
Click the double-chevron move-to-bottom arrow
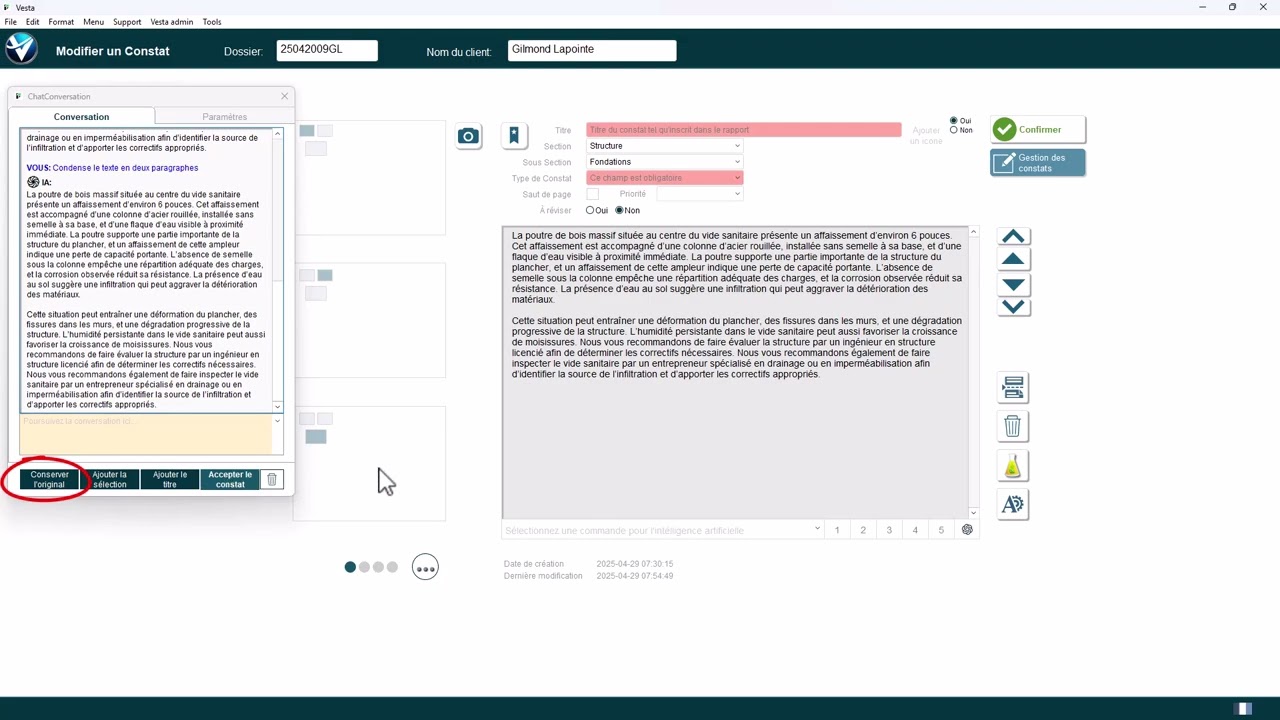[1013, 306]
